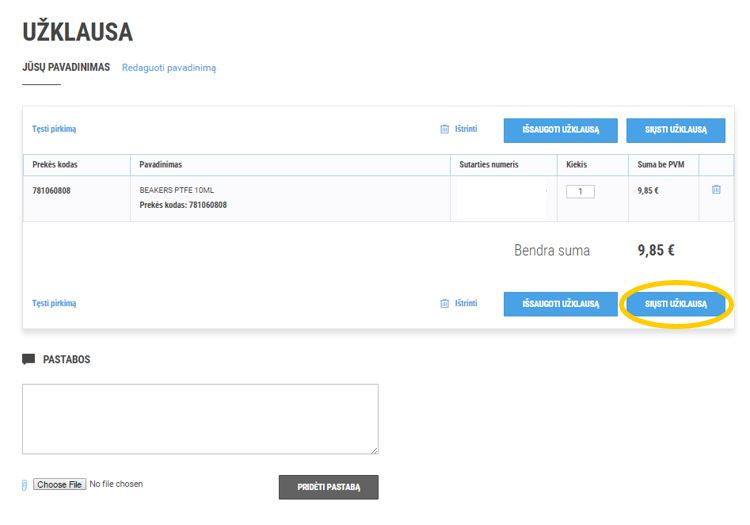This screenshot has height=525, width=750.
Task: Click the trash icon beside the bottom Ištrinti link
Action: click(444, 304)
